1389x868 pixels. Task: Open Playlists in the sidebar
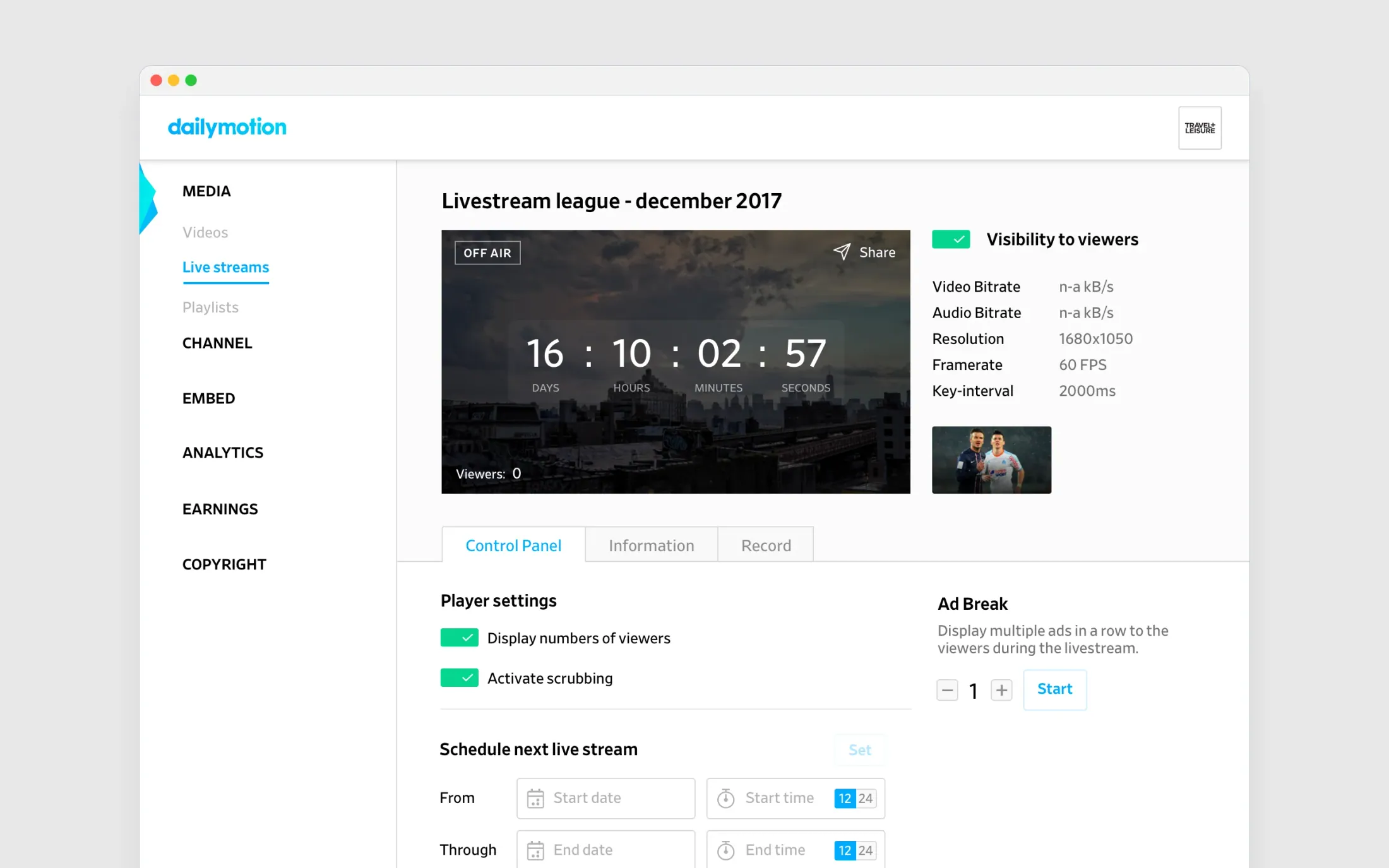[210, 307]
